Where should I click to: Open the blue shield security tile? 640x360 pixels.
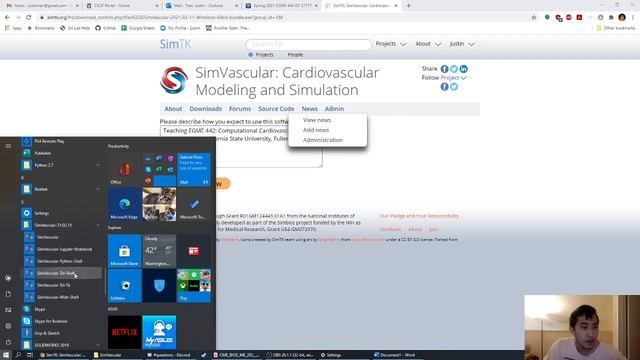(x=159, y=286)
